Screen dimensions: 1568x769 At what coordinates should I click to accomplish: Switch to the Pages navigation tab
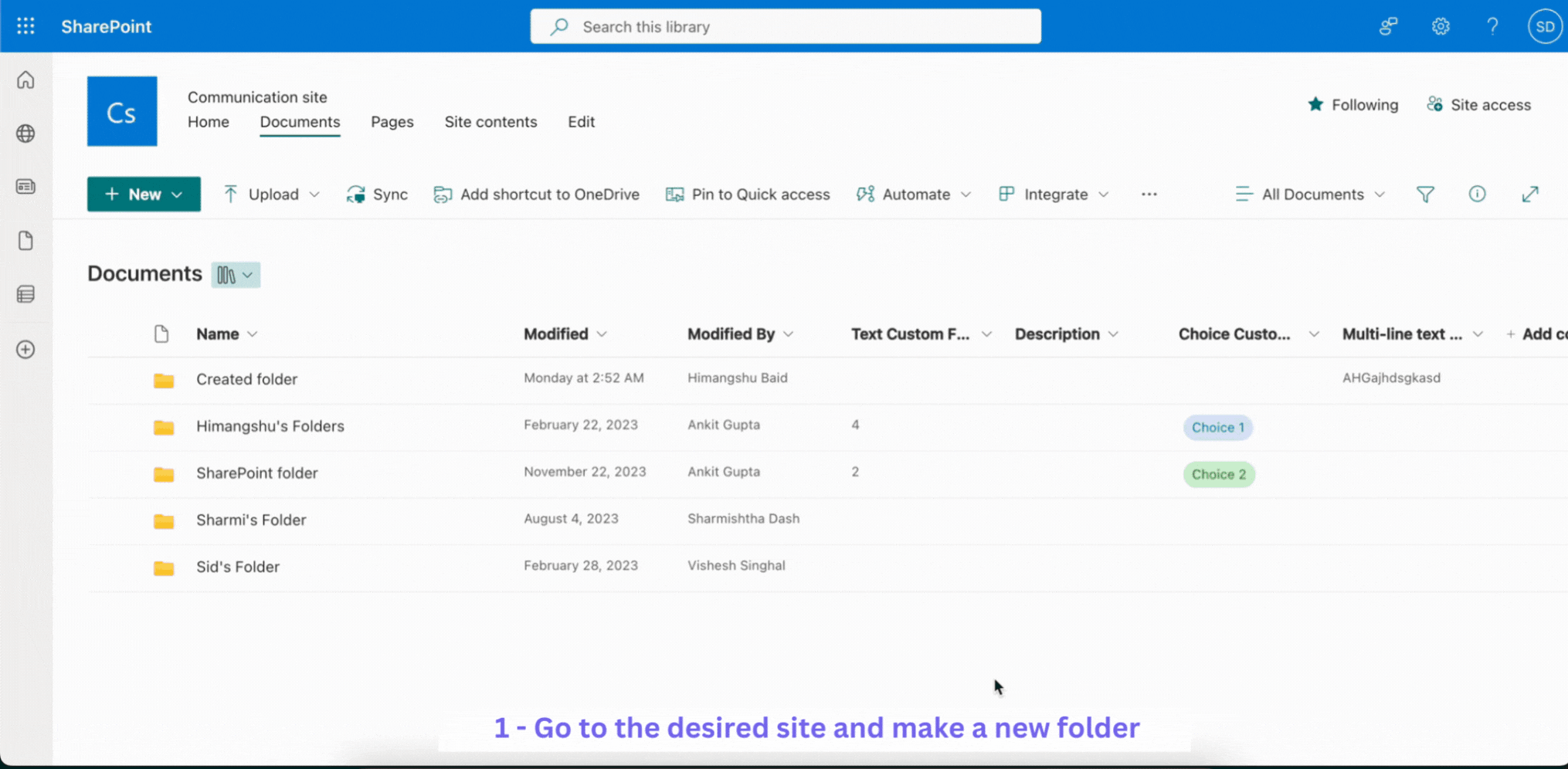click(x=392, y=122)
